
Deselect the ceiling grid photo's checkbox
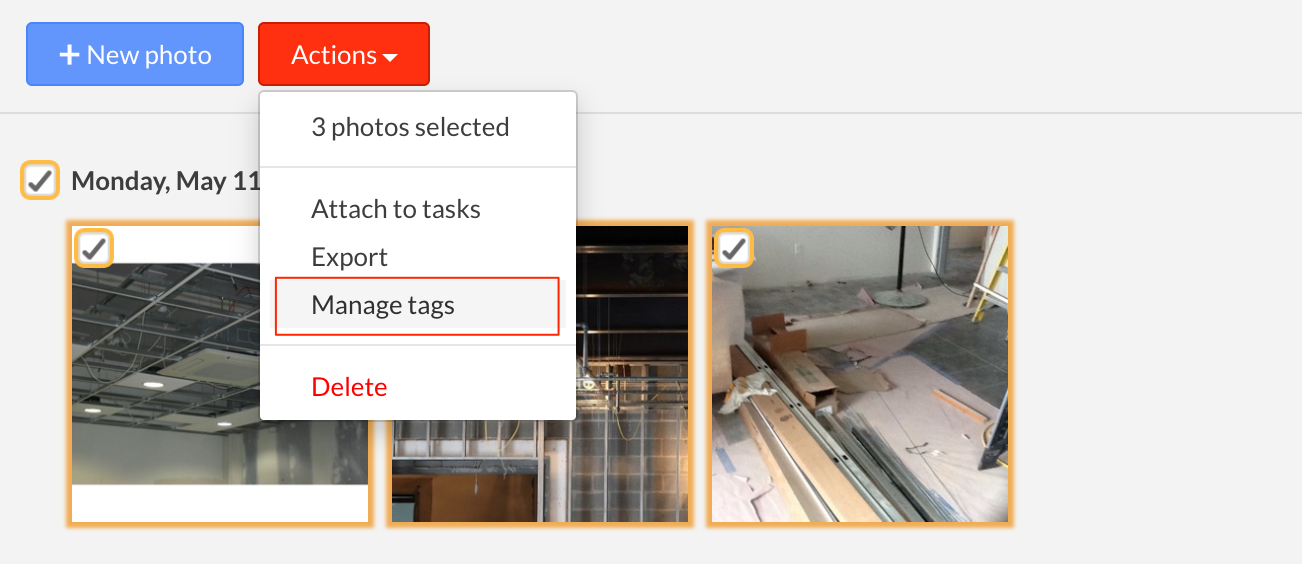[94, 248]
